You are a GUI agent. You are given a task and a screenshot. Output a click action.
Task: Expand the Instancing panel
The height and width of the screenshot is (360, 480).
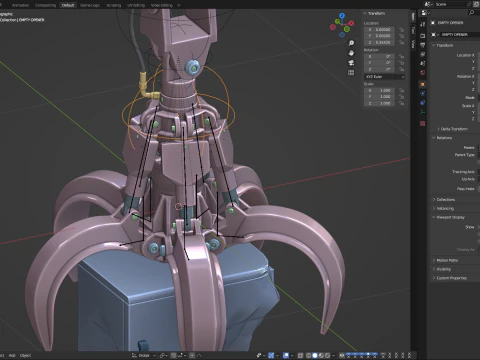(x=445, y=209)
